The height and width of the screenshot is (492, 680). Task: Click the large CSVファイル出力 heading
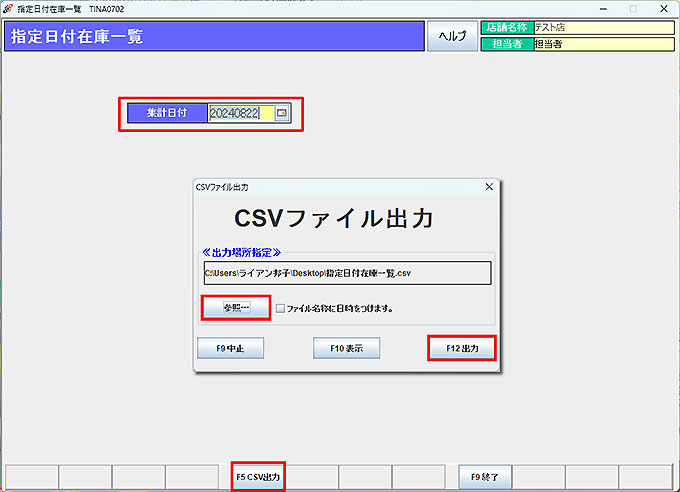point(333,218)
